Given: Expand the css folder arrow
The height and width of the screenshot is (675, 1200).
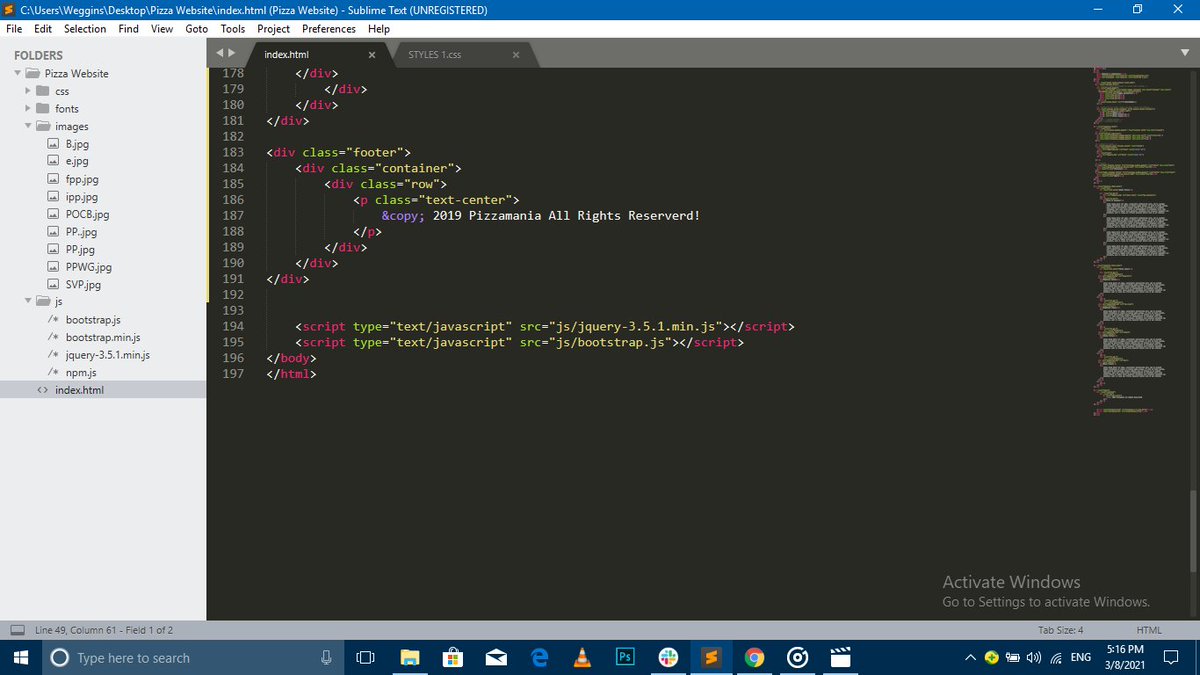Looking at the screenshot, I should coord(28,91).
